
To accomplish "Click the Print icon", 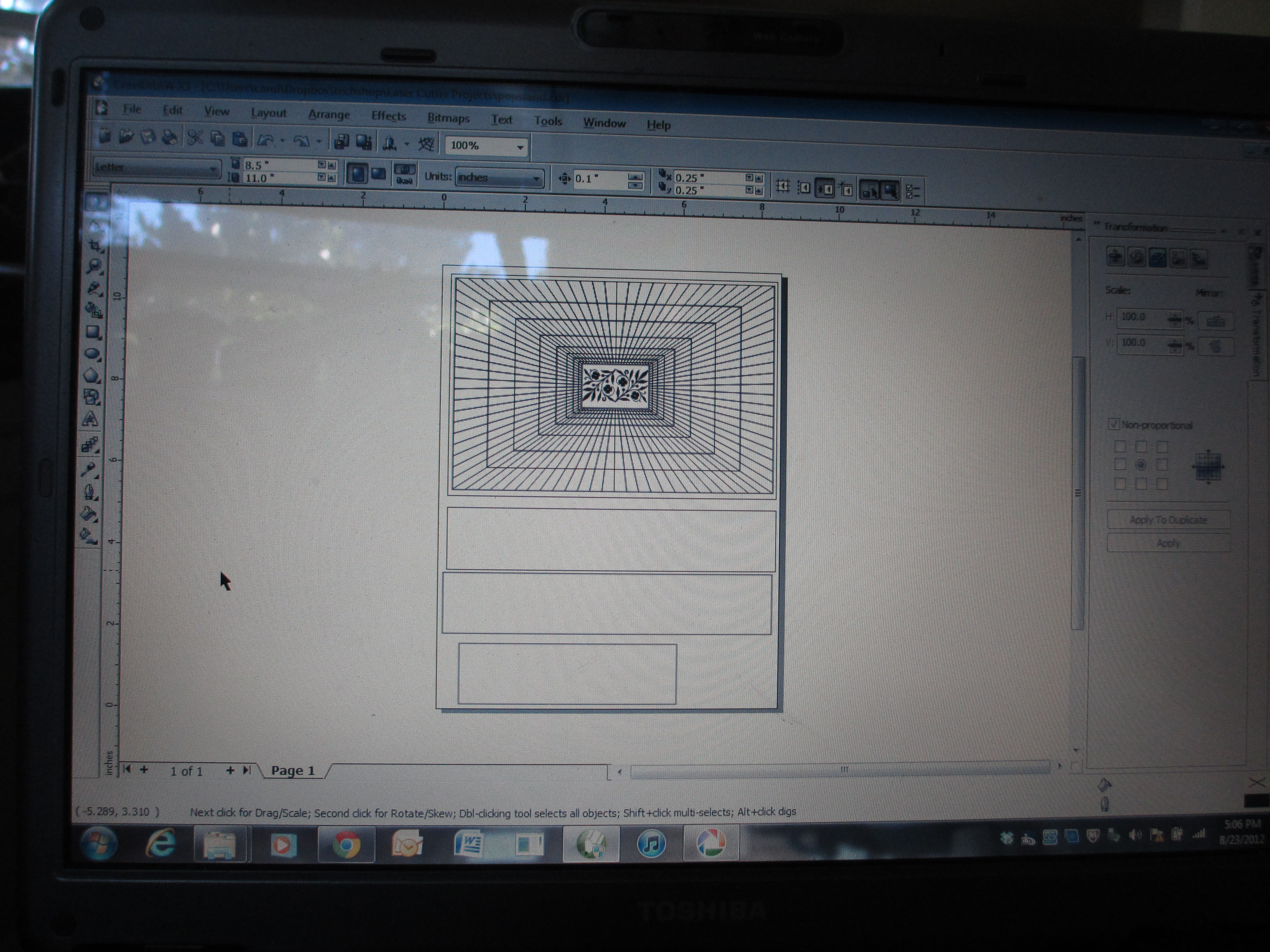I will click(x=169, y=138).
